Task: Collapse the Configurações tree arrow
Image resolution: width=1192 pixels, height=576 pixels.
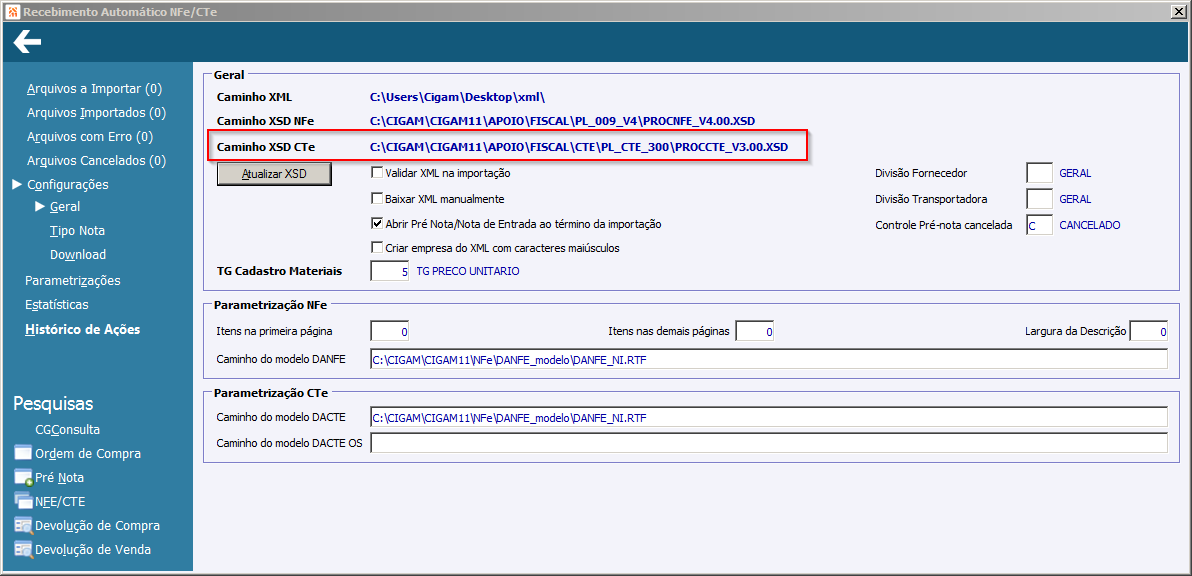Action: pyautogui.click(x=17, y=184)
